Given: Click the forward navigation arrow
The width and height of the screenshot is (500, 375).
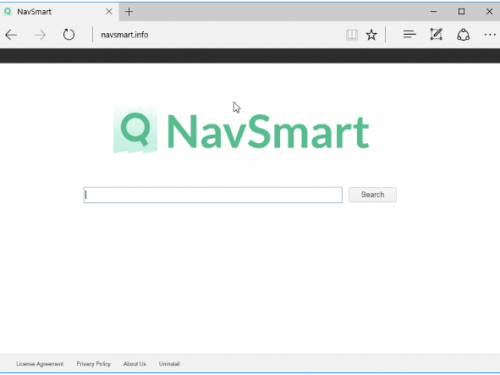Looking at the screenshot, I should click(40, 35).
